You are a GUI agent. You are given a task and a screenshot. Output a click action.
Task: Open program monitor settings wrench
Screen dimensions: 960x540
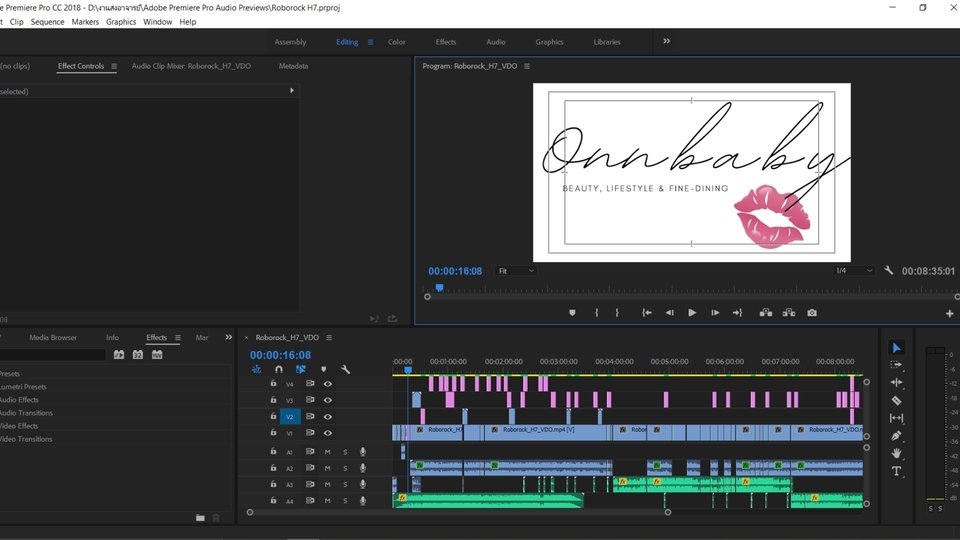pyautogui.click(x=888, y=270)
